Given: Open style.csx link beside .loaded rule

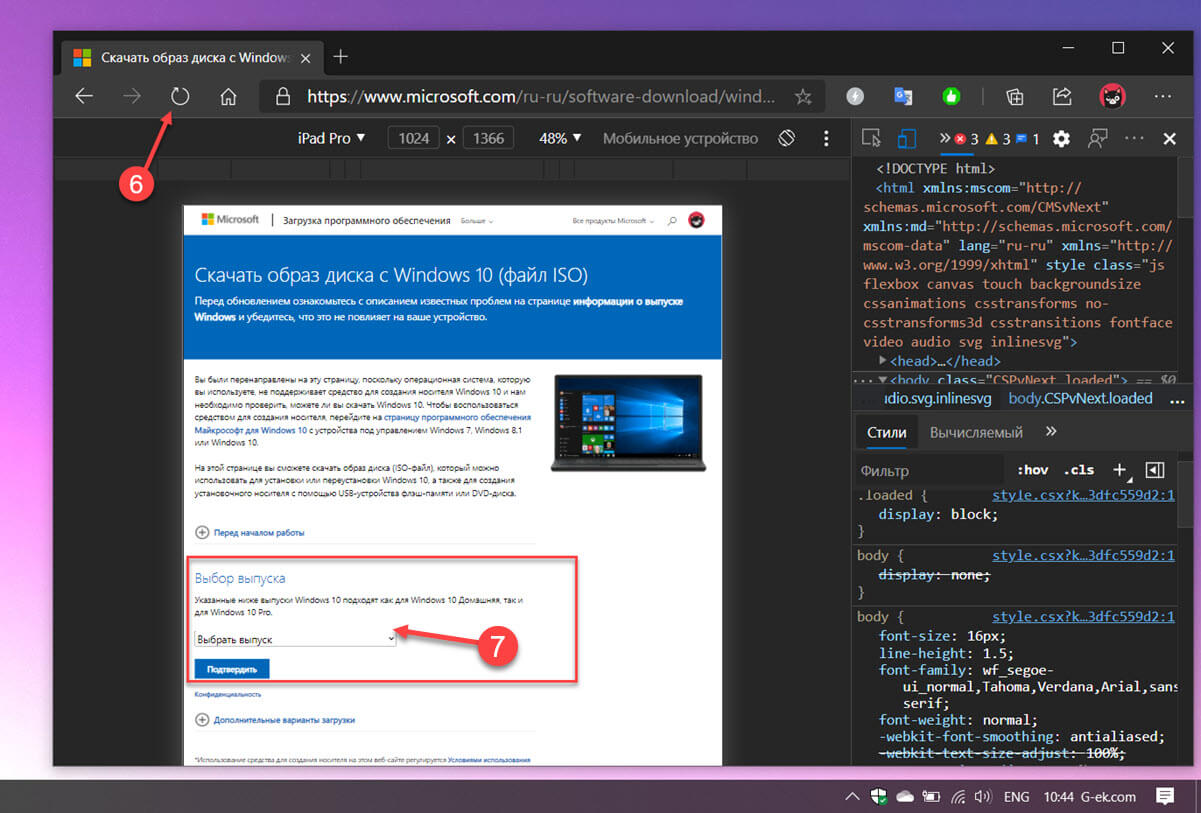Looking at the screenshot, I should click(1083, 496).
